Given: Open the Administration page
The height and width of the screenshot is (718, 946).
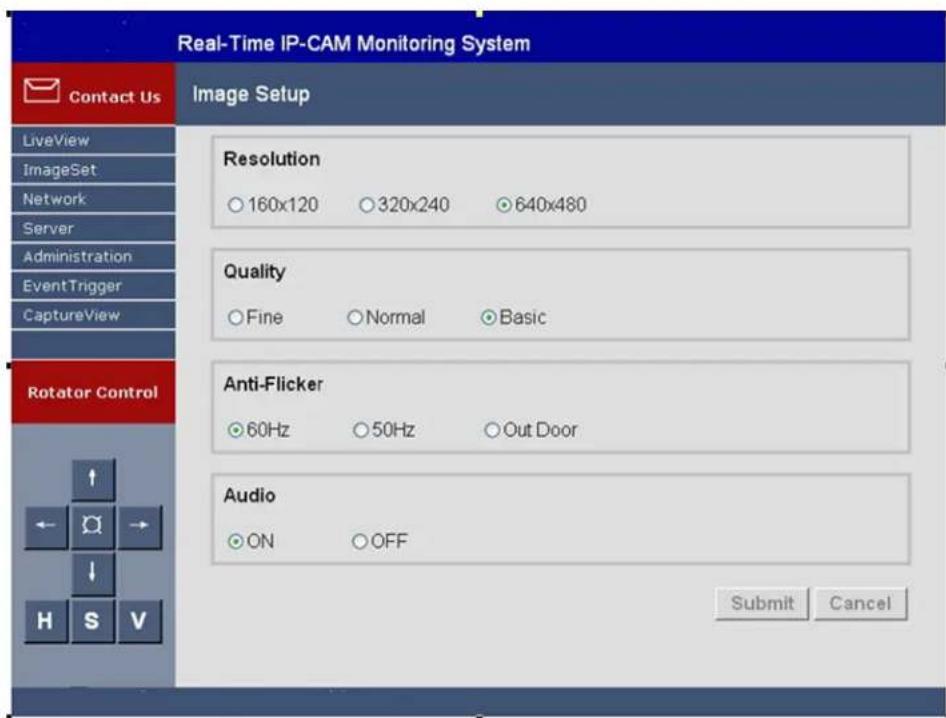Looking at the screenshot, I should click(94, 257).
